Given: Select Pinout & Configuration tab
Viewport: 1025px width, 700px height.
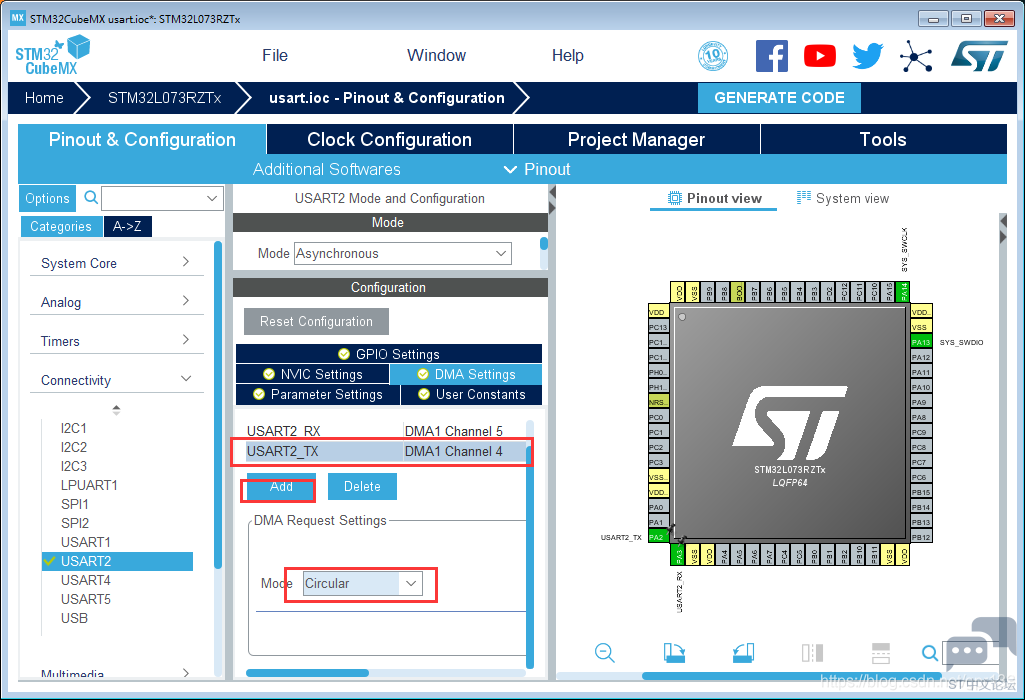Looking at the screenshot, I should (142, 139).
